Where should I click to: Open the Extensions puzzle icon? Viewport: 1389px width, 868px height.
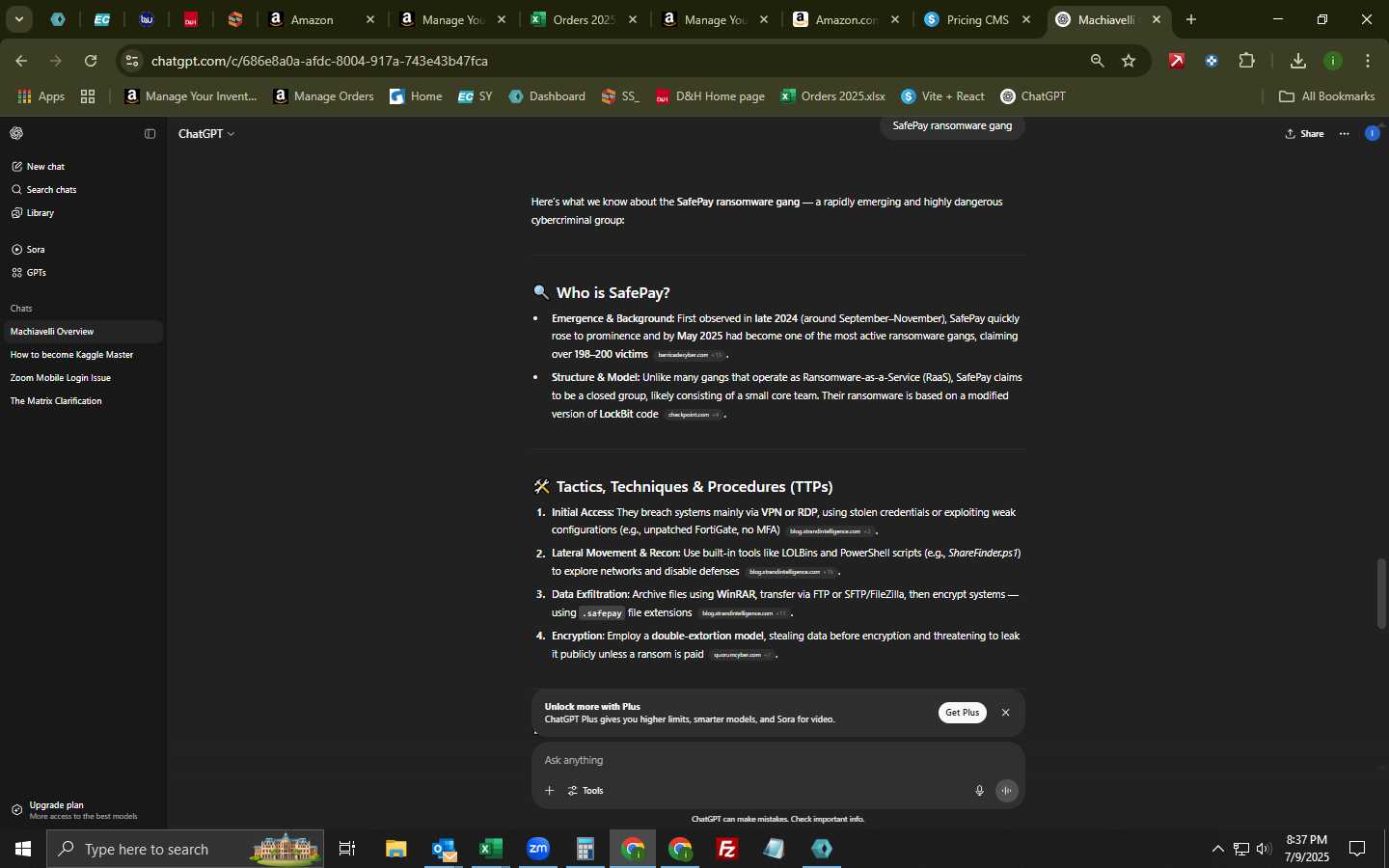pos(1246,61)
